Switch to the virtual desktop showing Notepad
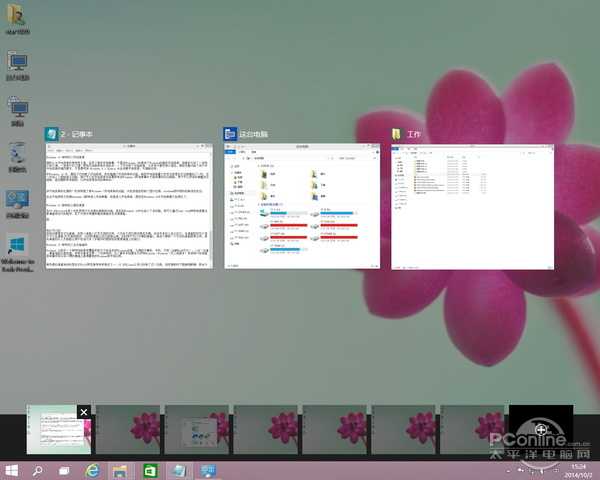The image size is (600, 480). pyautogui.click(x=59, y=429)
